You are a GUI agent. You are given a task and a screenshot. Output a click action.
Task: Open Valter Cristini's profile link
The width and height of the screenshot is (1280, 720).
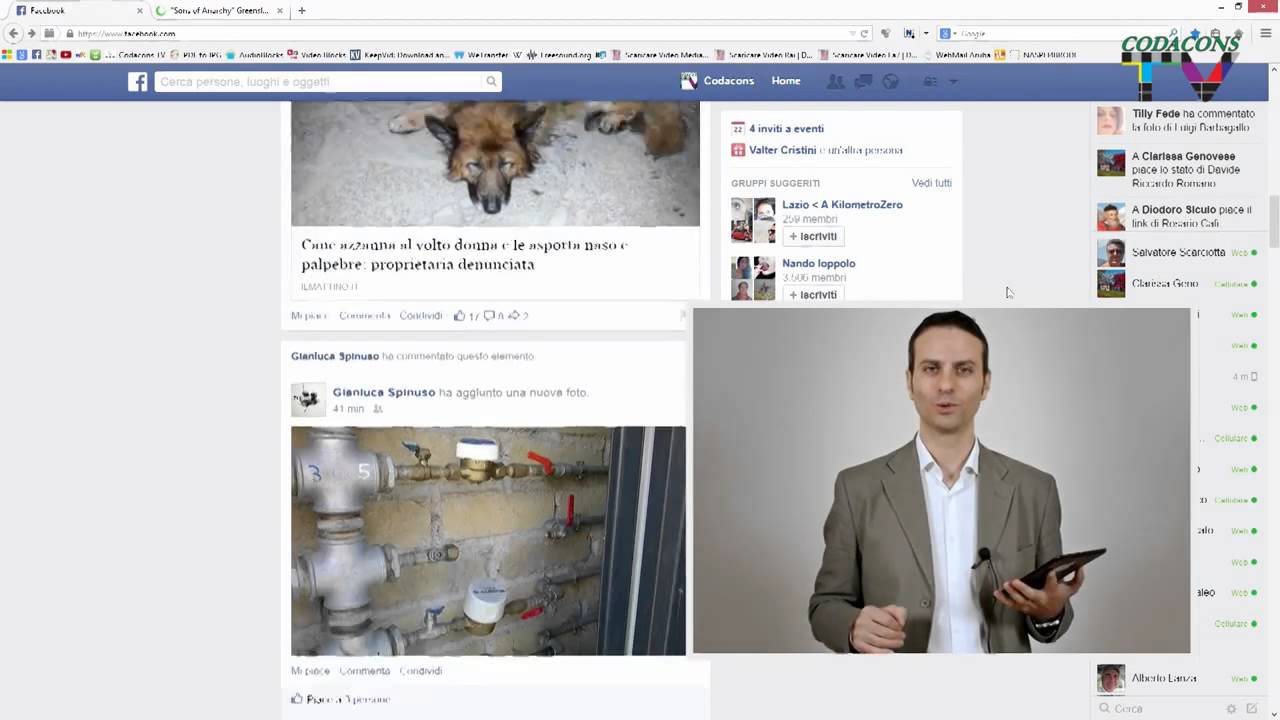coord(783,150)
